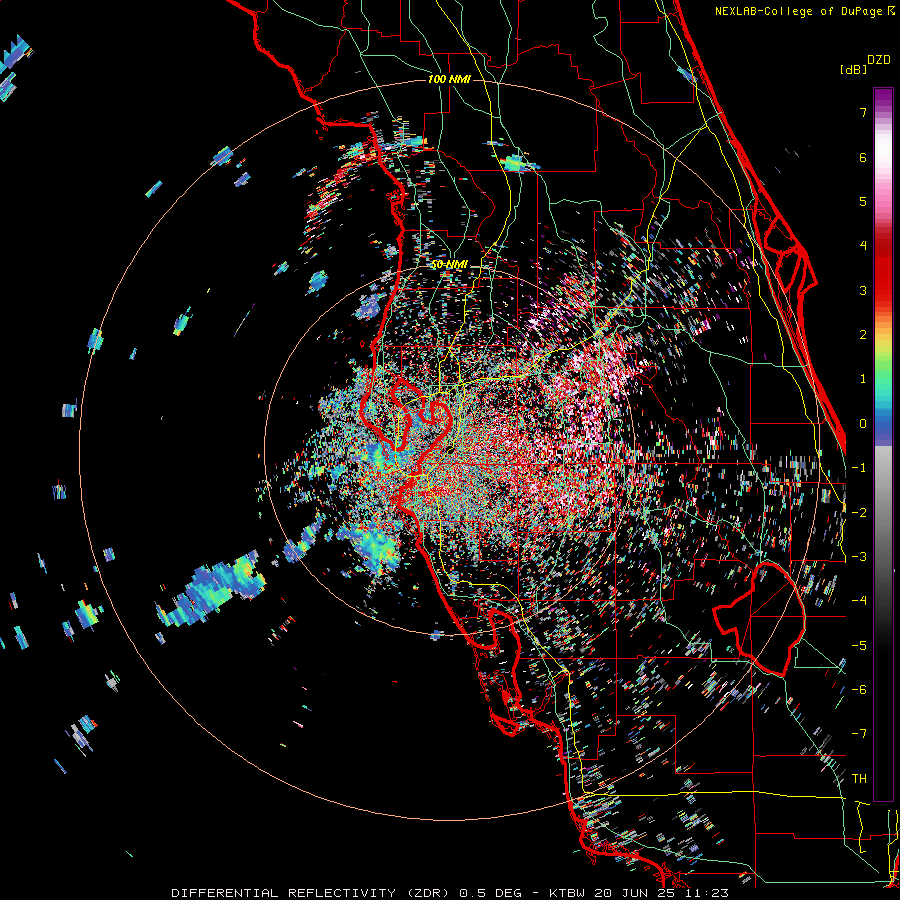
Task: Select the -5 dB scale value
Action: point(859,646)
